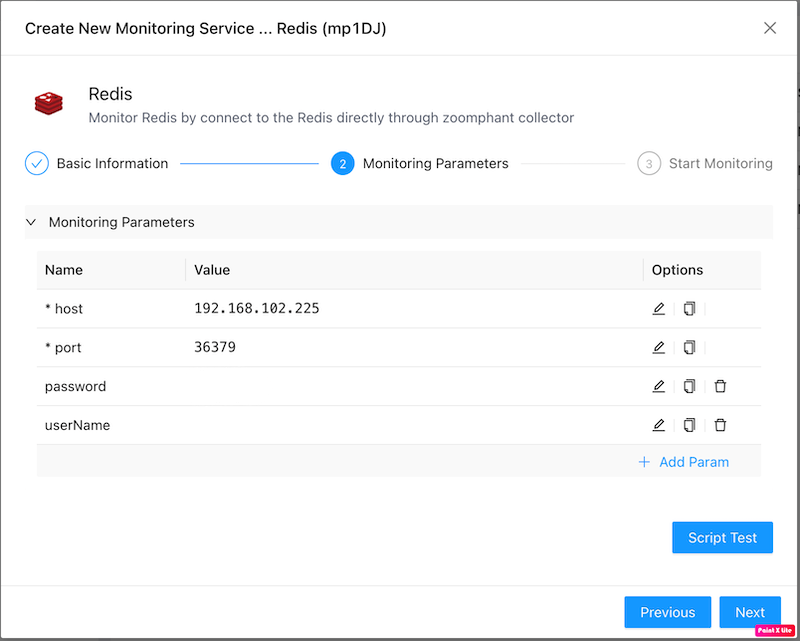Copy the password parameter row
Image resolution: width=800 pixels, height=641 pixels.
pos(689,386)
